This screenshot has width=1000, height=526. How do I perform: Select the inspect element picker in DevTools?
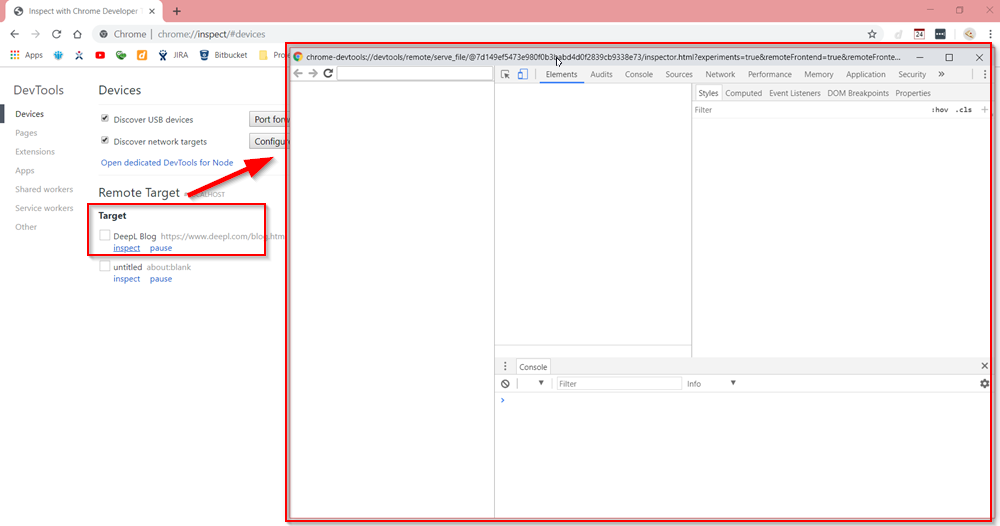505,75
